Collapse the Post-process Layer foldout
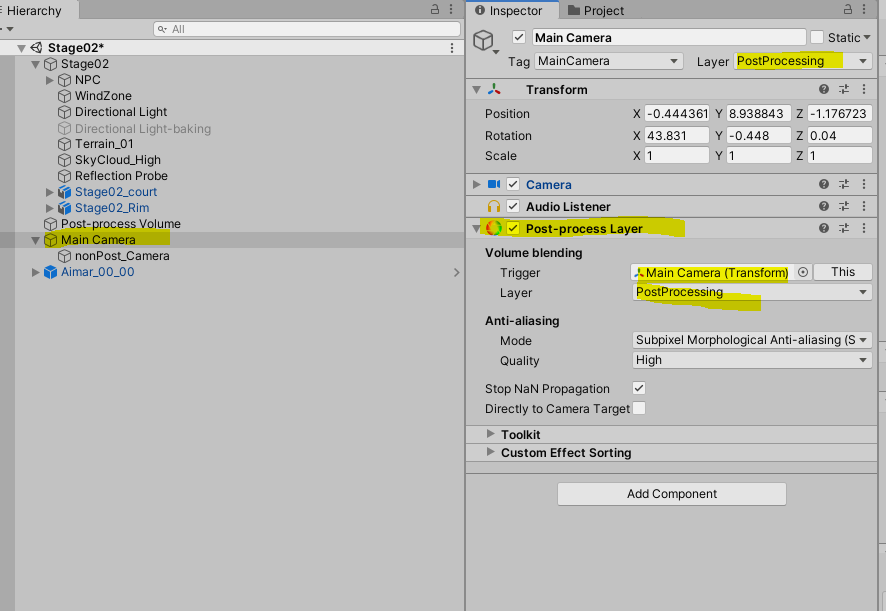The image size is (886, 611). (x=476, y=228)
